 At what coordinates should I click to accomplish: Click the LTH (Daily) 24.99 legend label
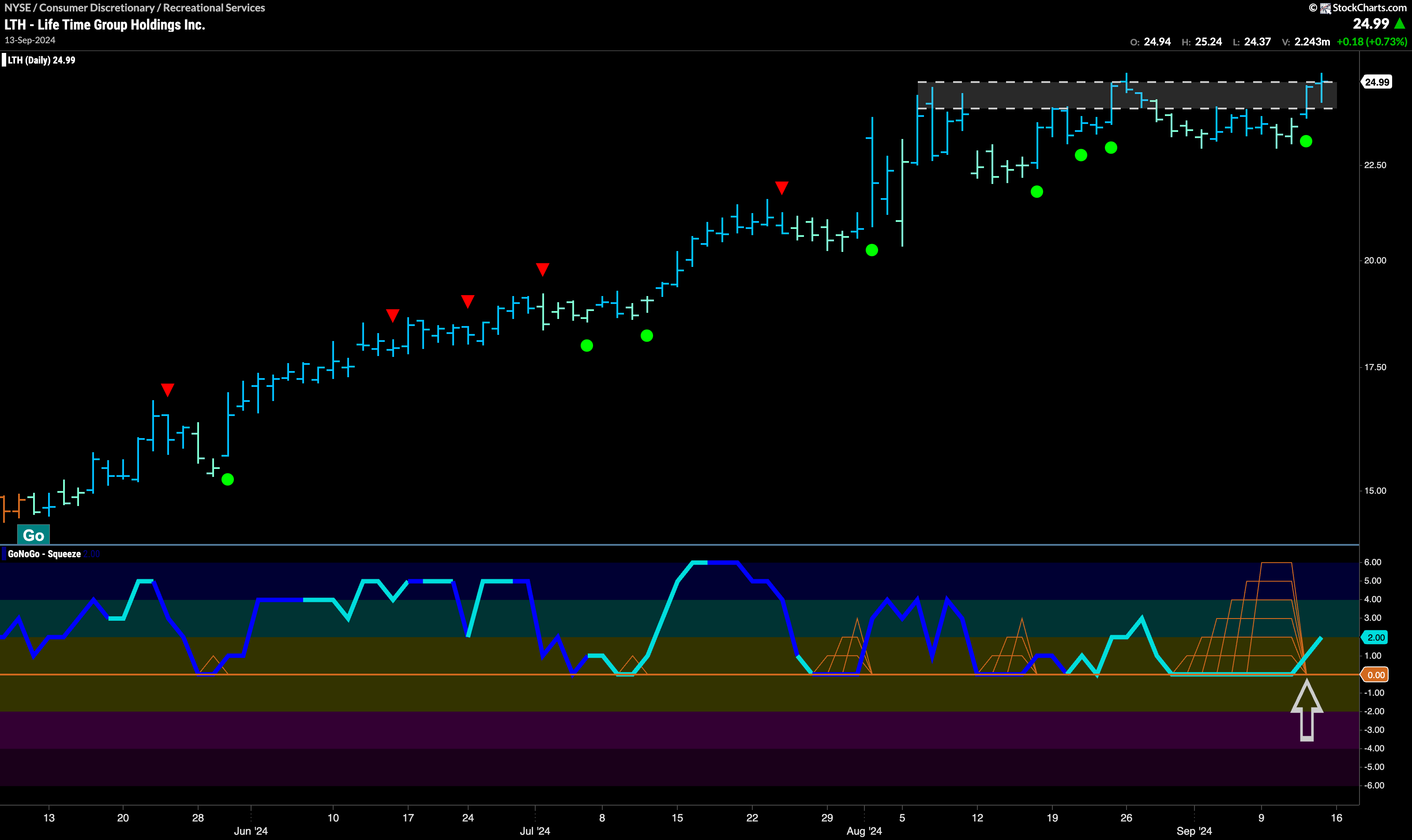[41, 60]
